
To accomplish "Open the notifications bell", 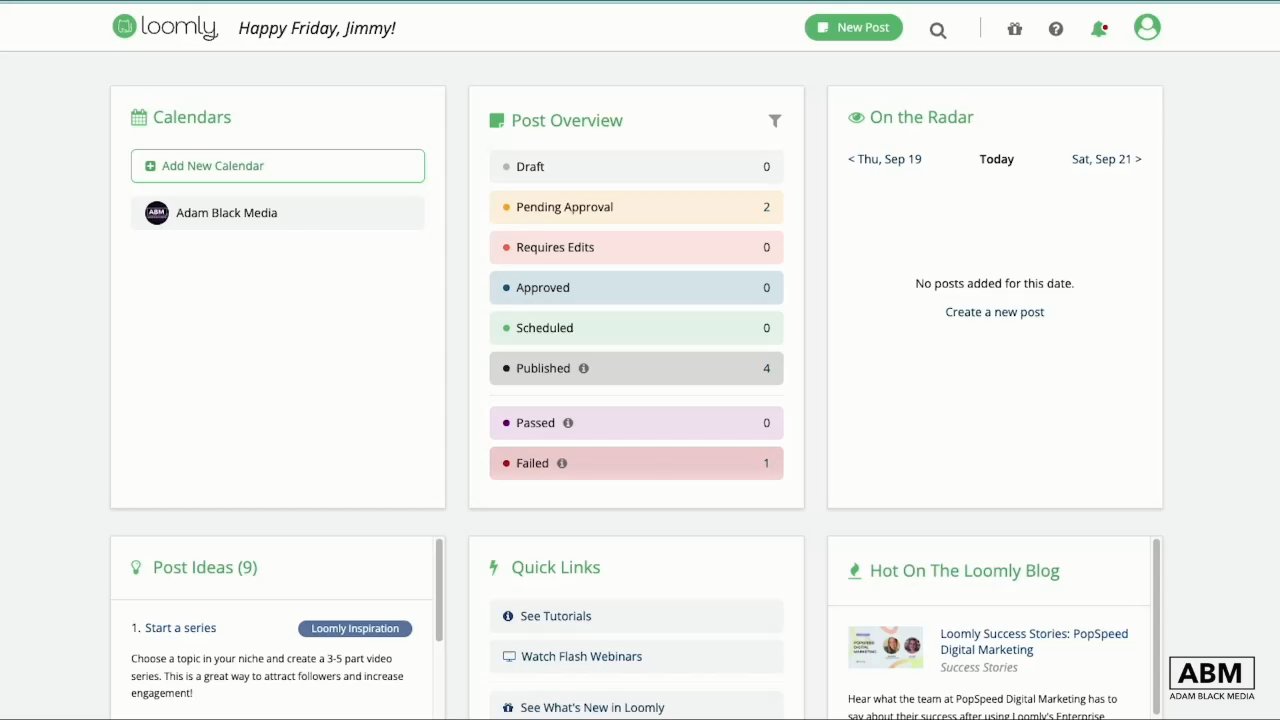I will point(1099,29).
